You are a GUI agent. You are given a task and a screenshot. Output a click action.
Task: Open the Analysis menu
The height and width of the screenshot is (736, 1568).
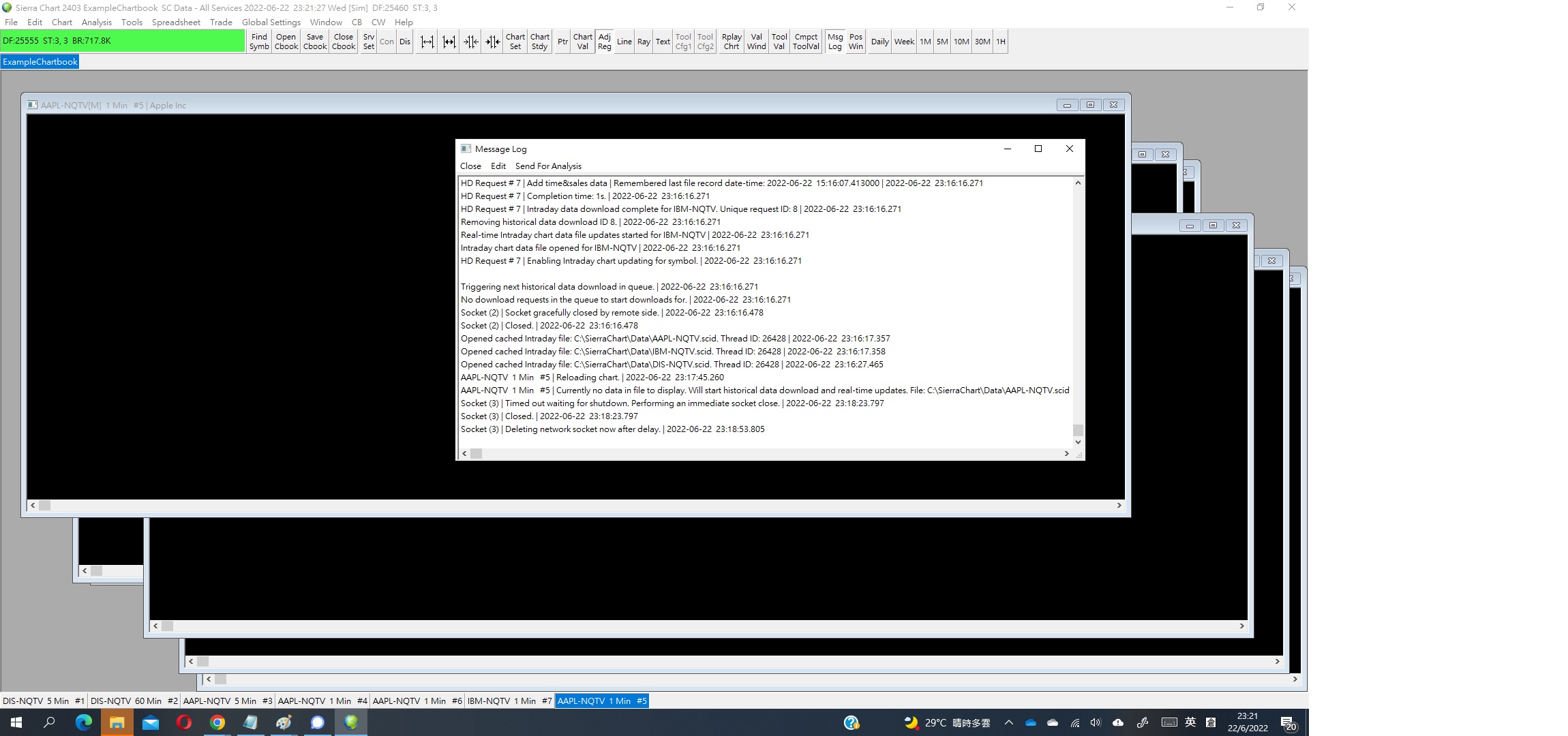pos(96,22)
